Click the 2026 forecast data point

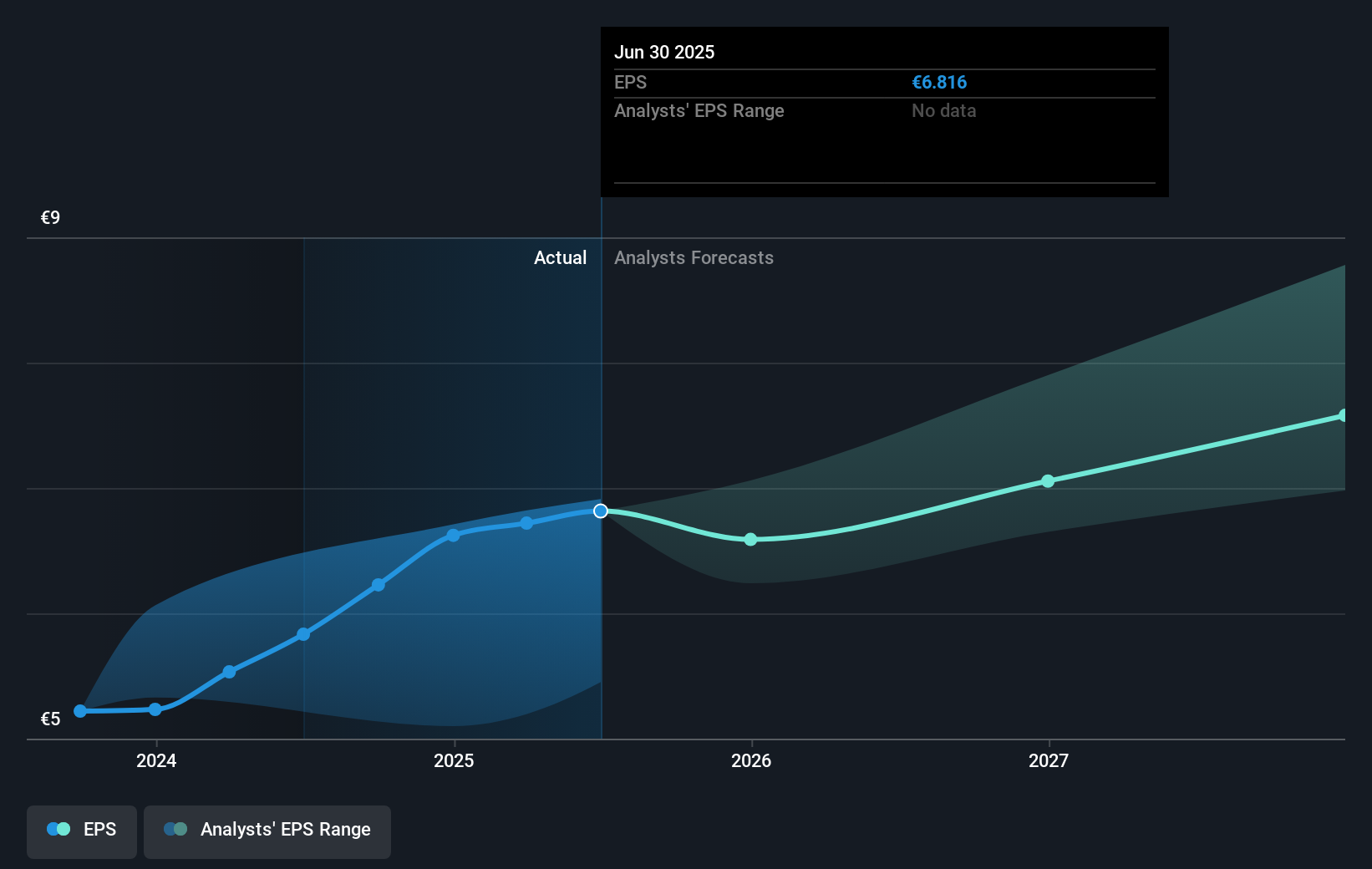[x=750, y=540]
